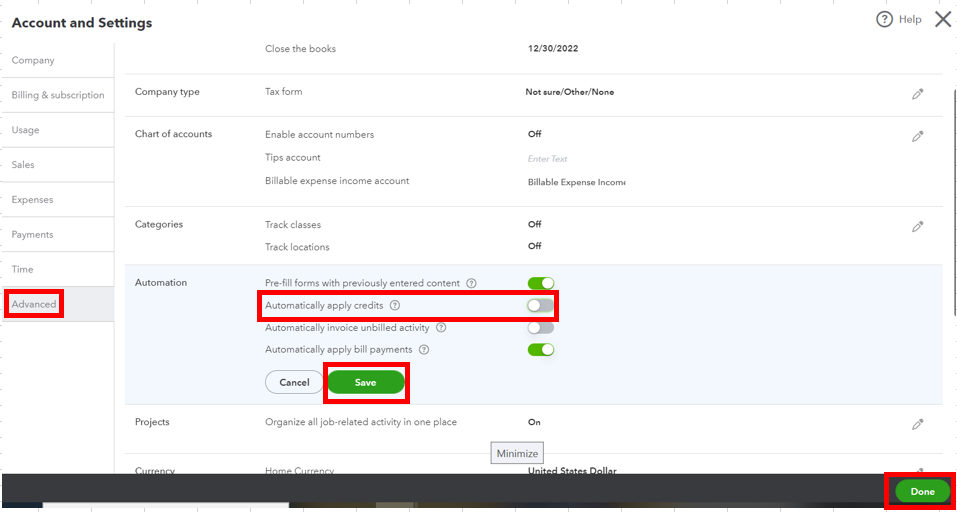
Task: Disable Pre-fill forms with previously entered content
Action: tap(540, 283)
